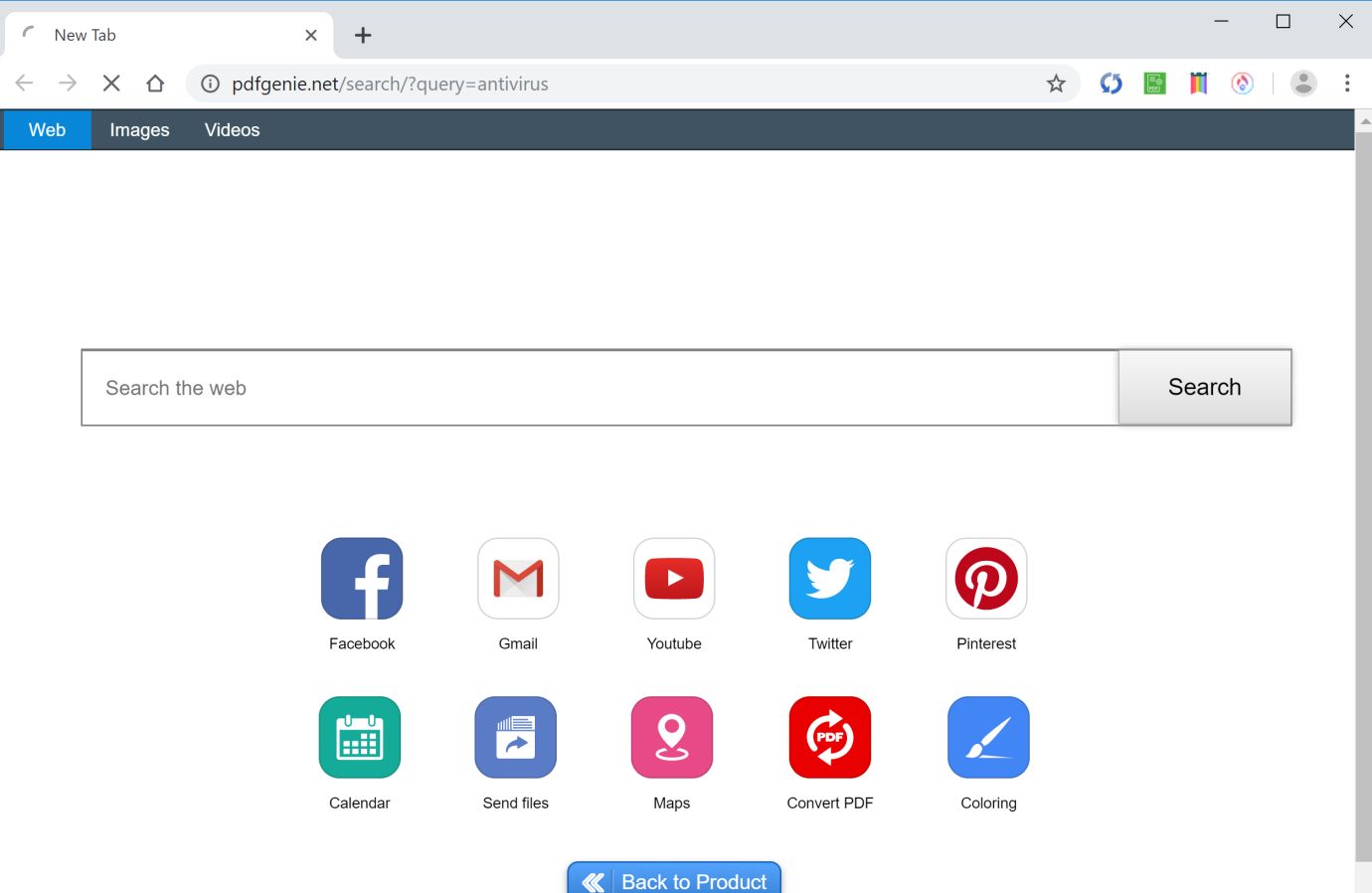Close the New Tab browser tab
Image resolution: width=1372 pixels, height=893 pixels.
(x=311, y=35)
